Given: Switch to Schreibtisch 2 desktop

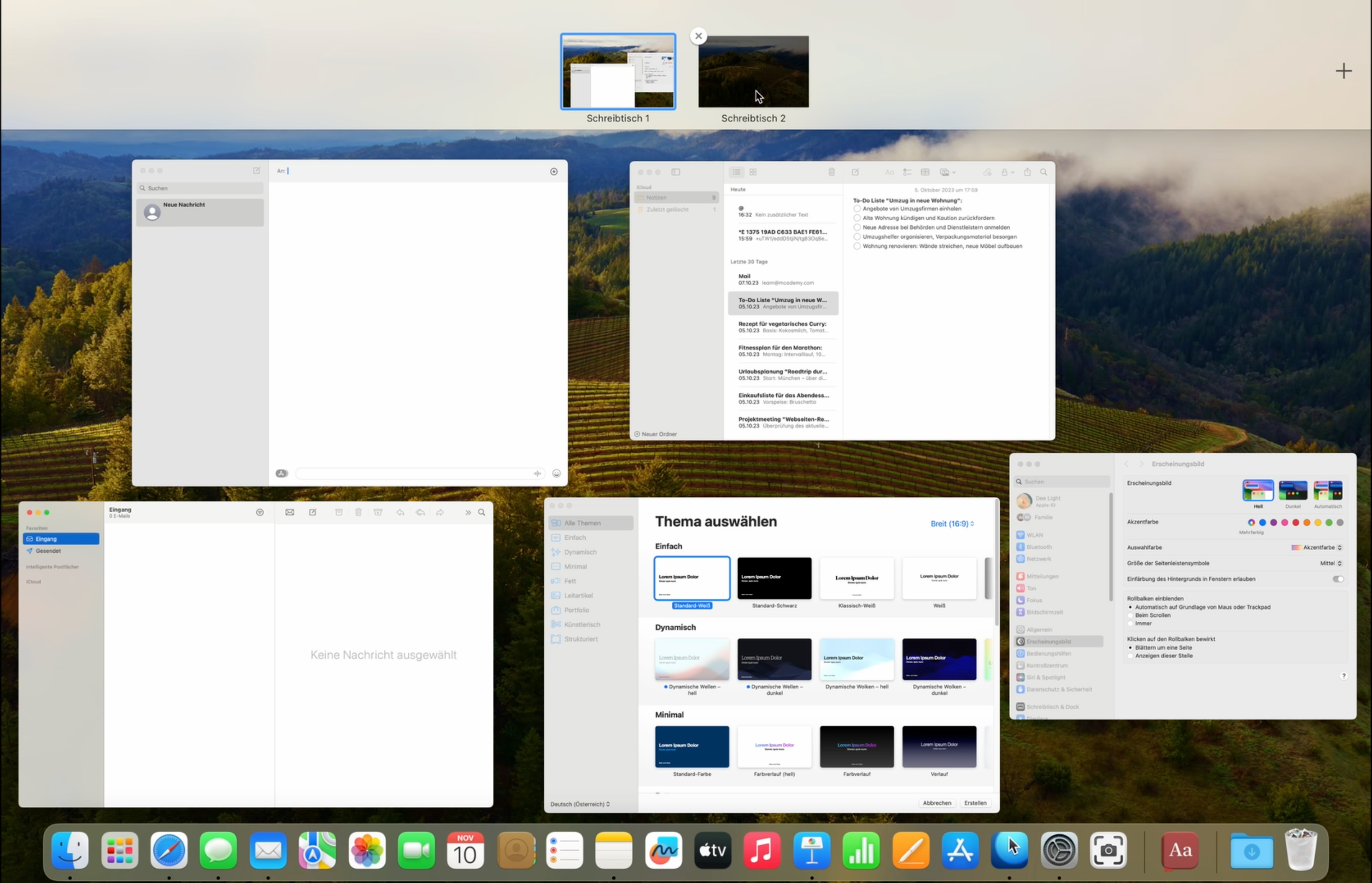Looking at the screenshot, I should [x=753, y=72].
